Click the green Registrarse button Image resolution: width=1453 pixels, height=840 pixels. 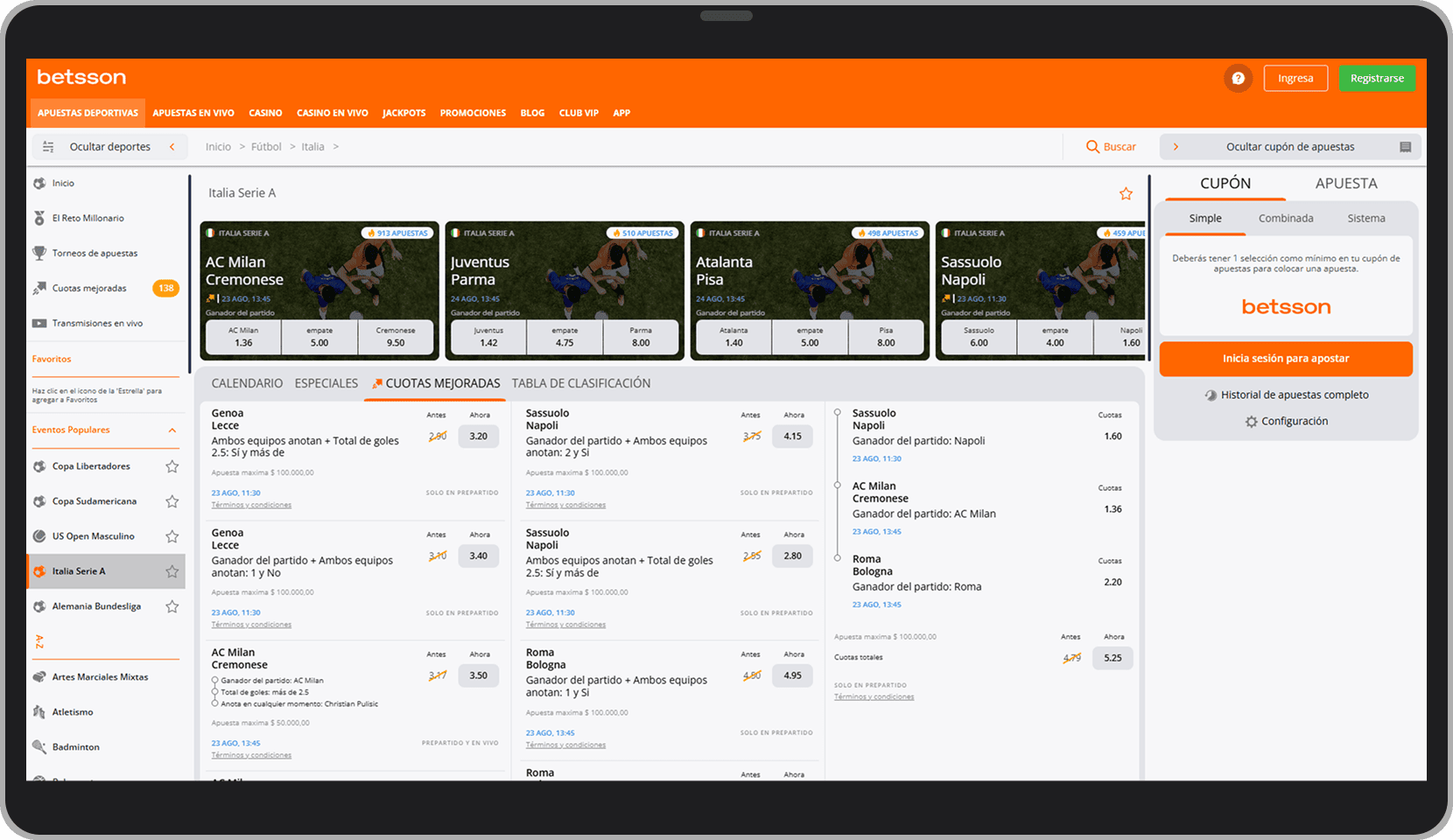(x=1377, y=78)
